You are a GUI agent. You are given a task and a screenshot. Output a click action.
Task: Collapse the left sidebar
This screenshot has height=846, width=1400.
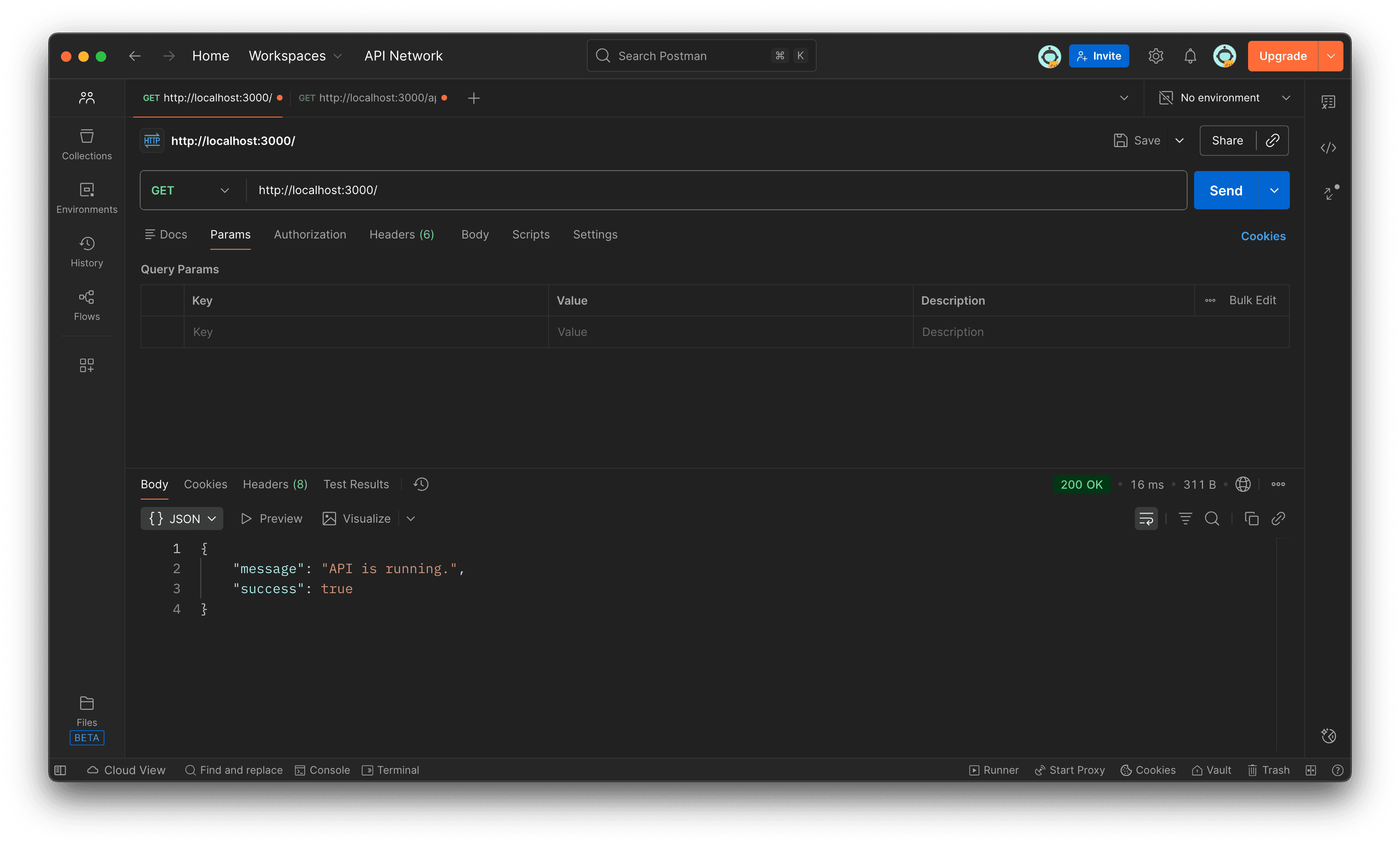click(x=60, y=770)
